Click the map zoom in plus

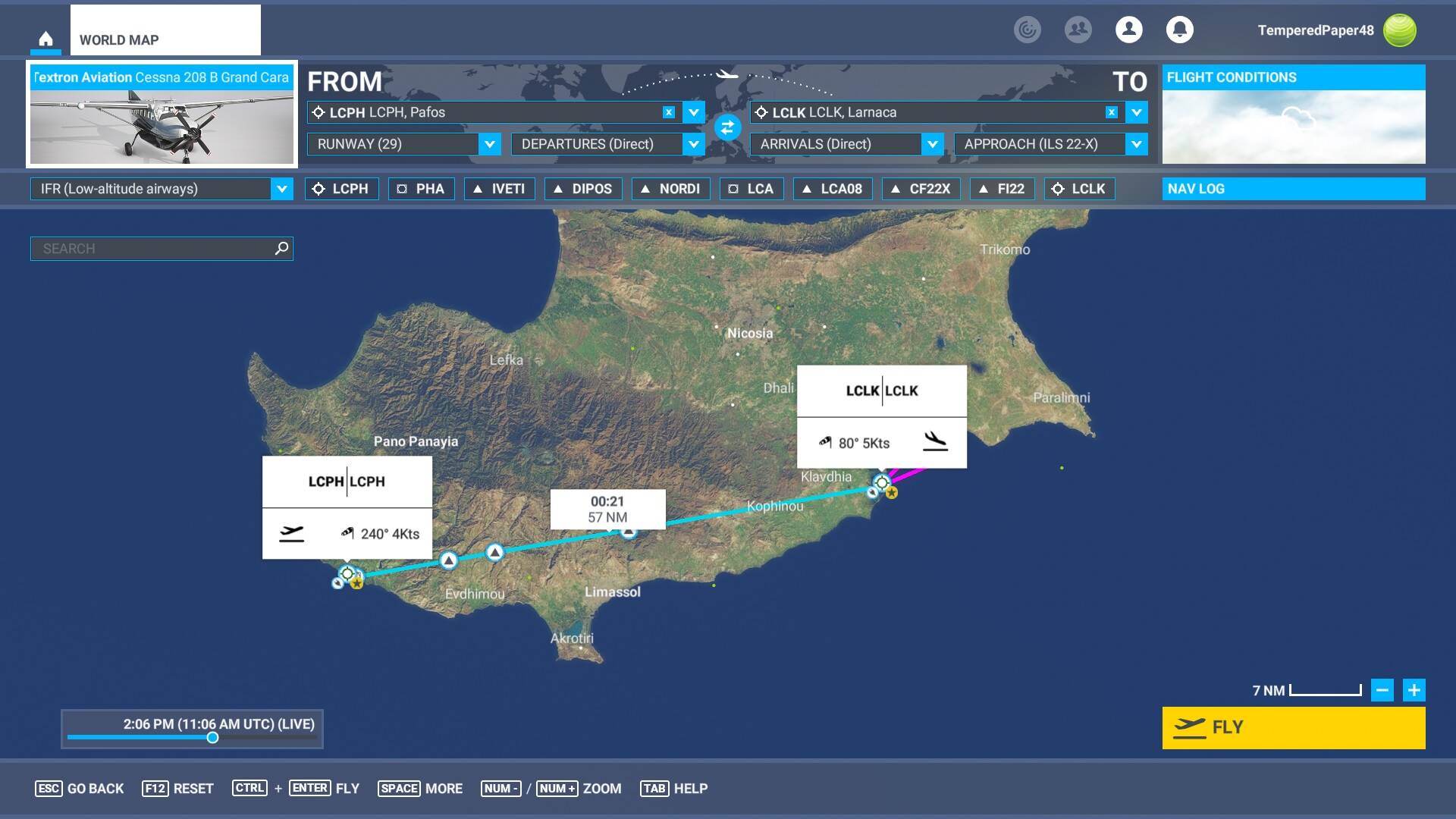(1414, 690)
